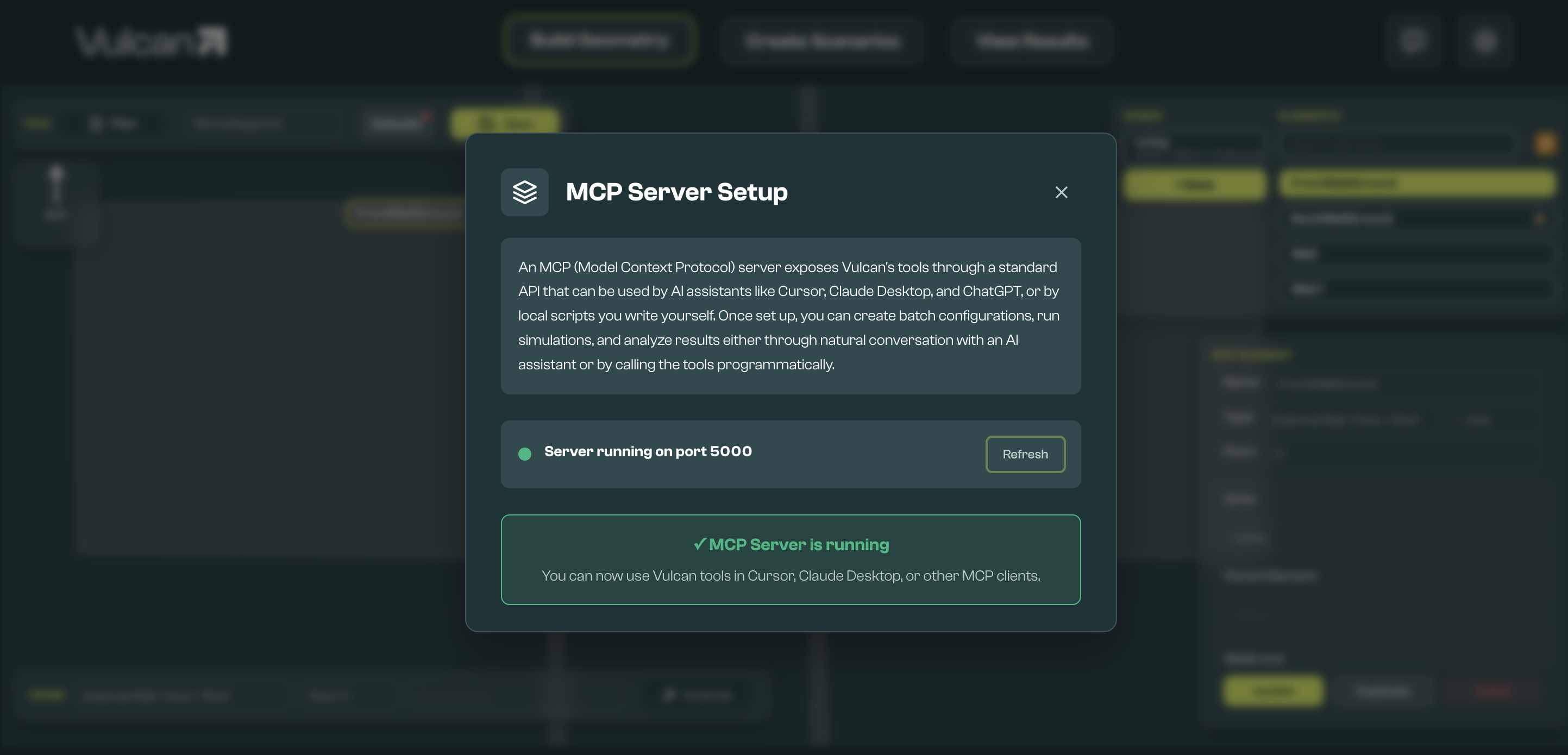Click the yellow toolbar button with search icon
1568x755 pixels.
point(504,123)
